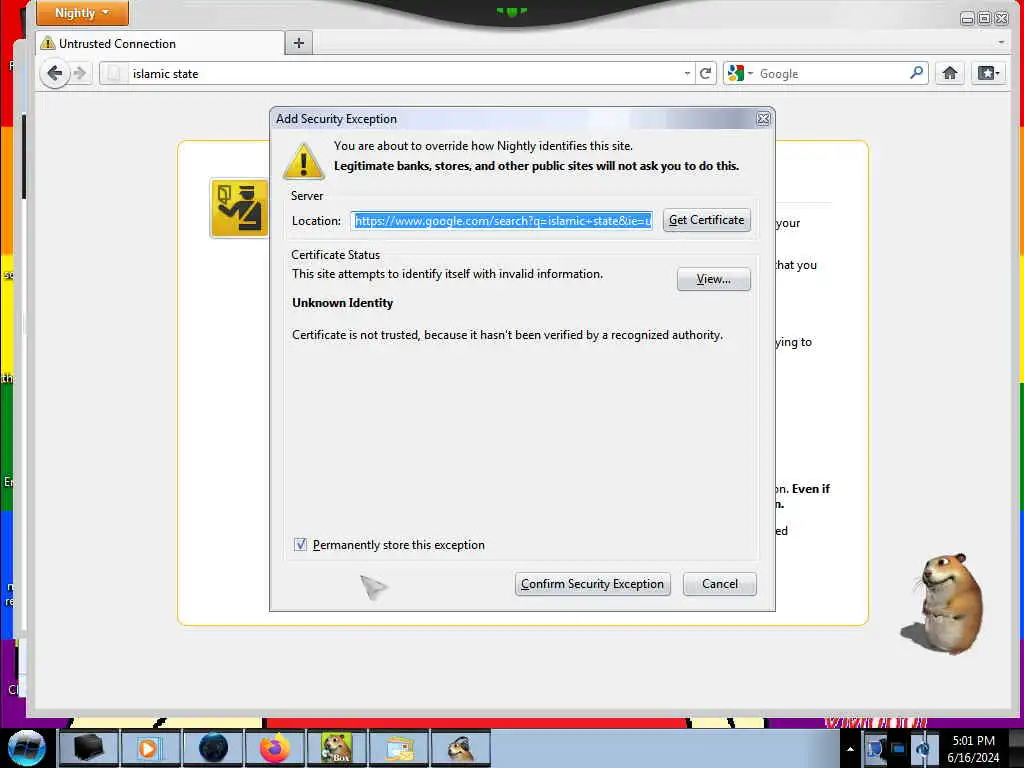Viewport: 1024px width, 768px height.
Task: Toggle Permanently store this exception checkbox
Action: (x=300, y=544)
